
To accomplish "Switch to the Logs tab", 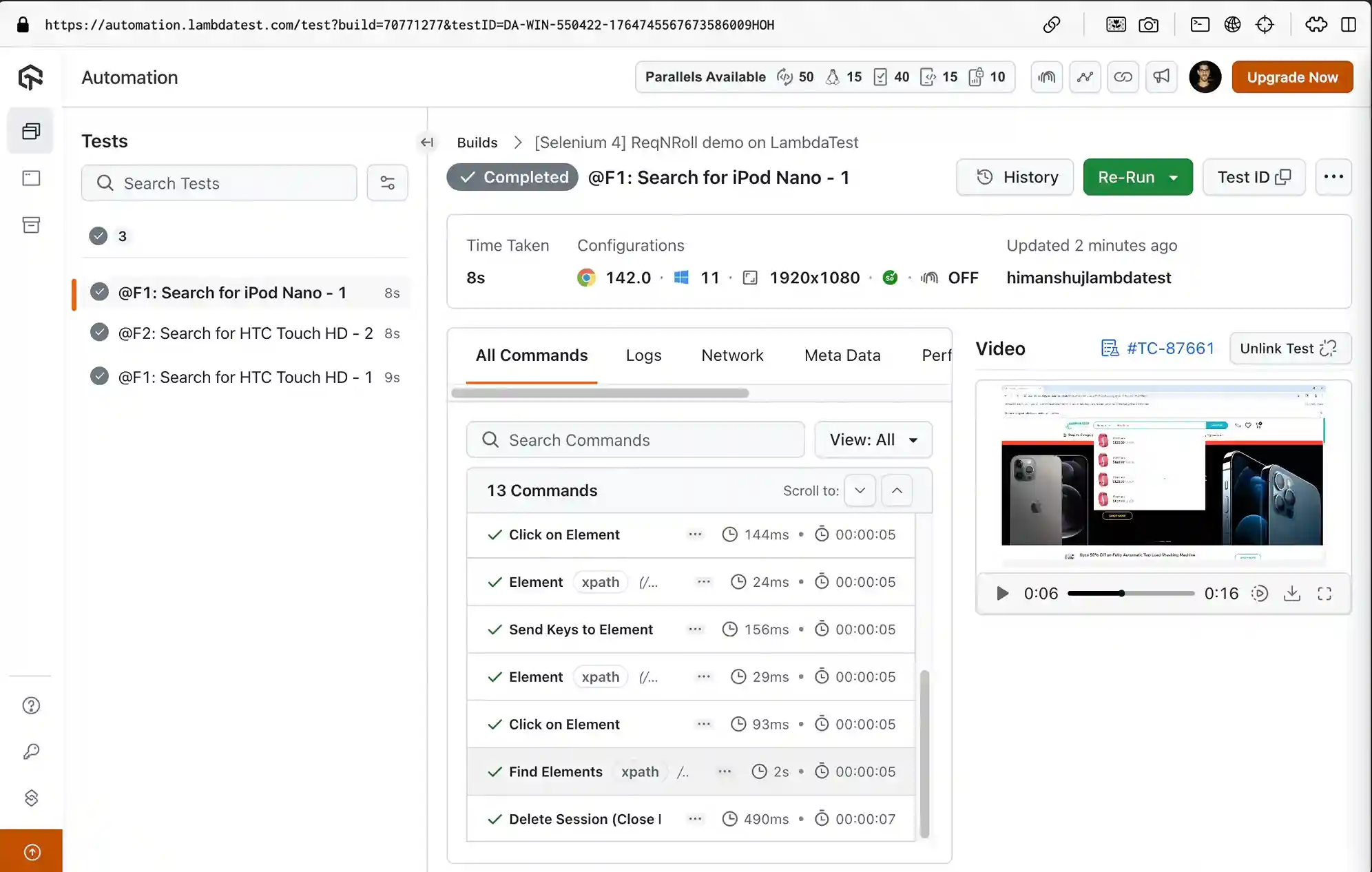I will [x=643, y=355].
